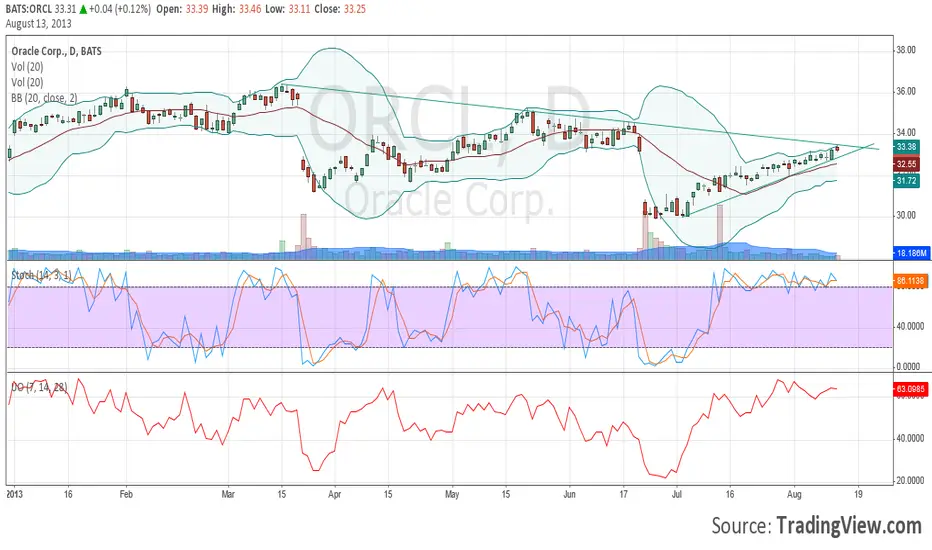The image size is (932, 550).
Task: Select the BB (20, close, 2) indicator label
Action: [44, 98]
